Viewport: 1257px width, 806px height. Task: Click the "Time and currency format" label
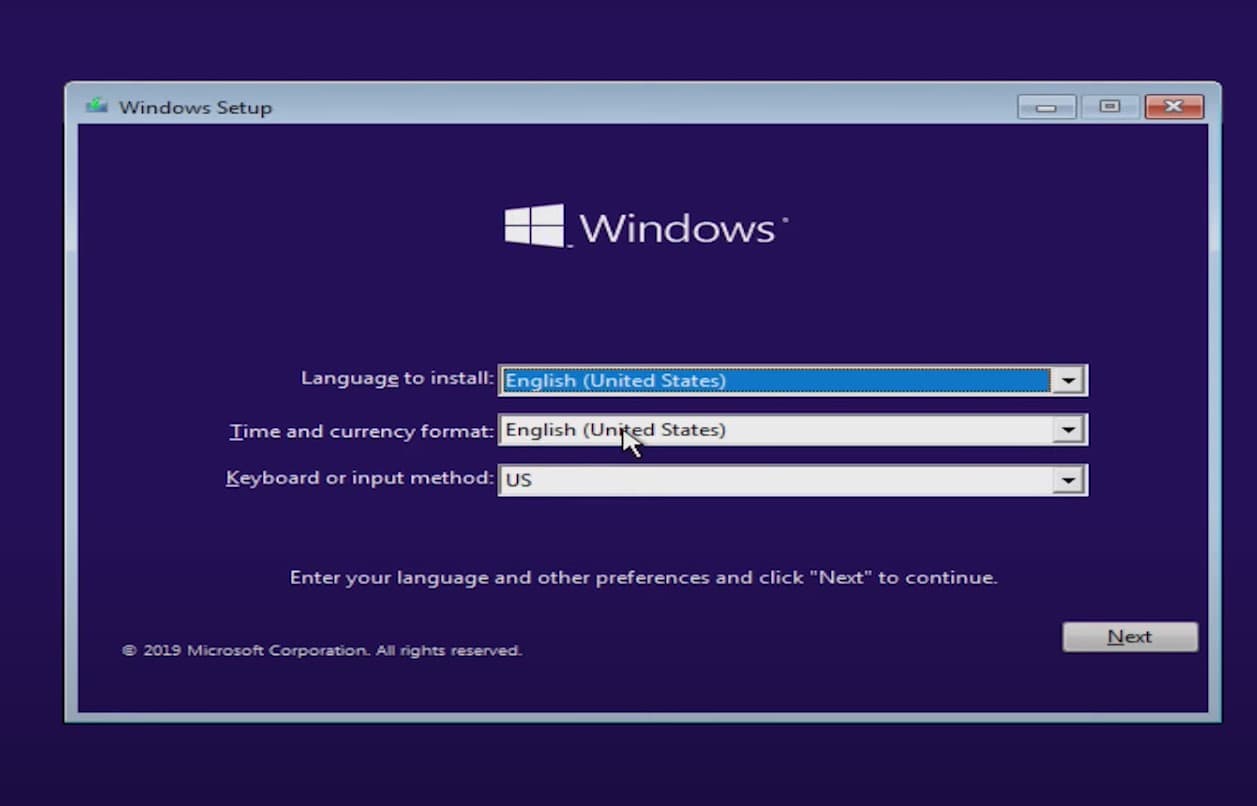(361, 431)
